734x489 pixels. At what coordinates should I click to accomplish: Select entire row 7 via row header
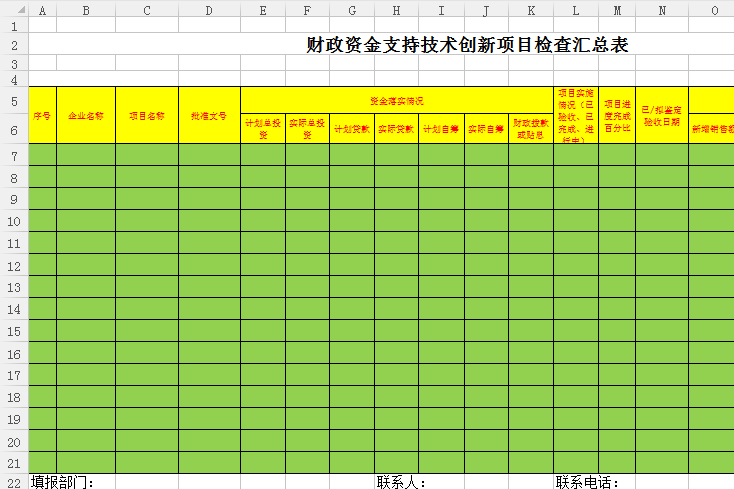14,155
